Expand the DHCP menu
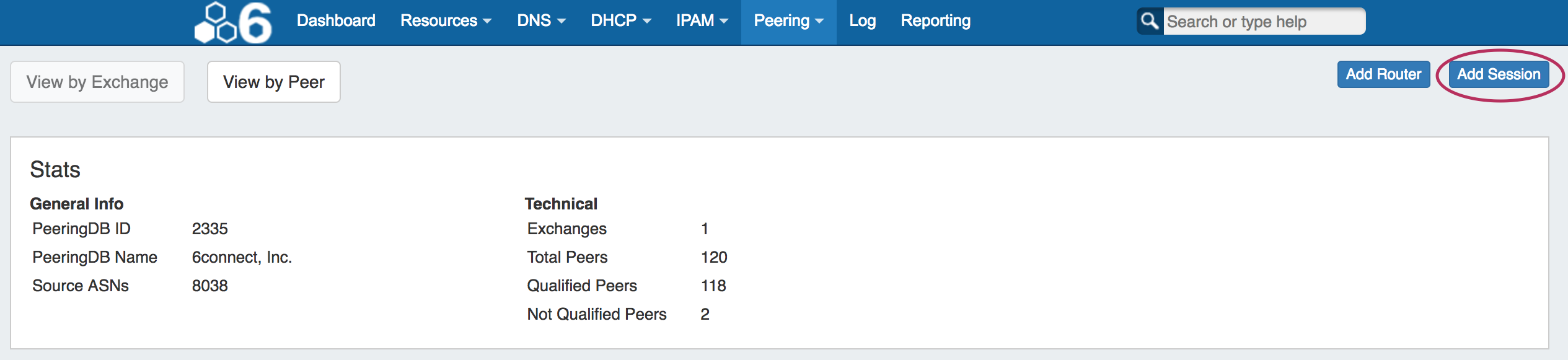Screen dimensions: 1568x360 [620, 21]
